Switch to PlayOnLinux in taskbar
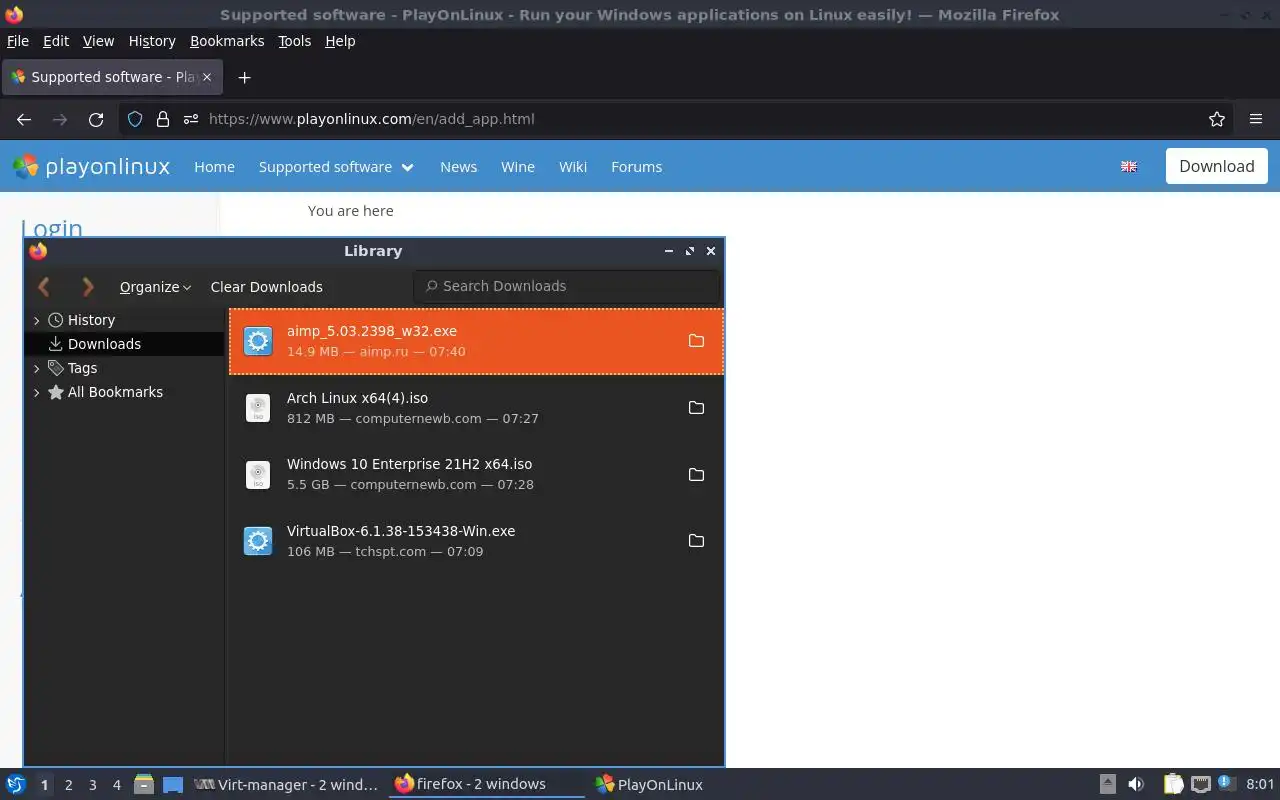1280x800 pixels. (650, 785)
